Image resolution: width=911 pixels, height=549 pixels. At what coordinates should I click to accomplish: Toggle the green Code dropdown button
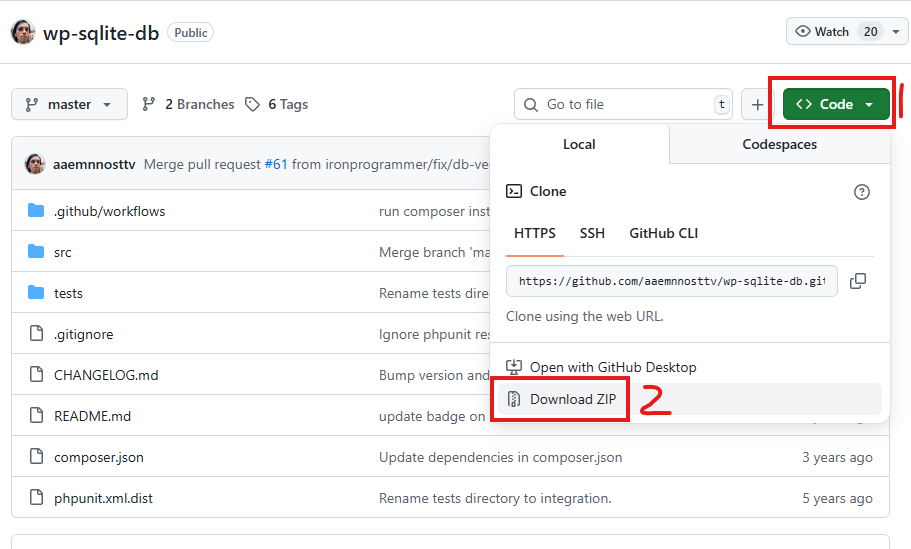pos(836,105)
